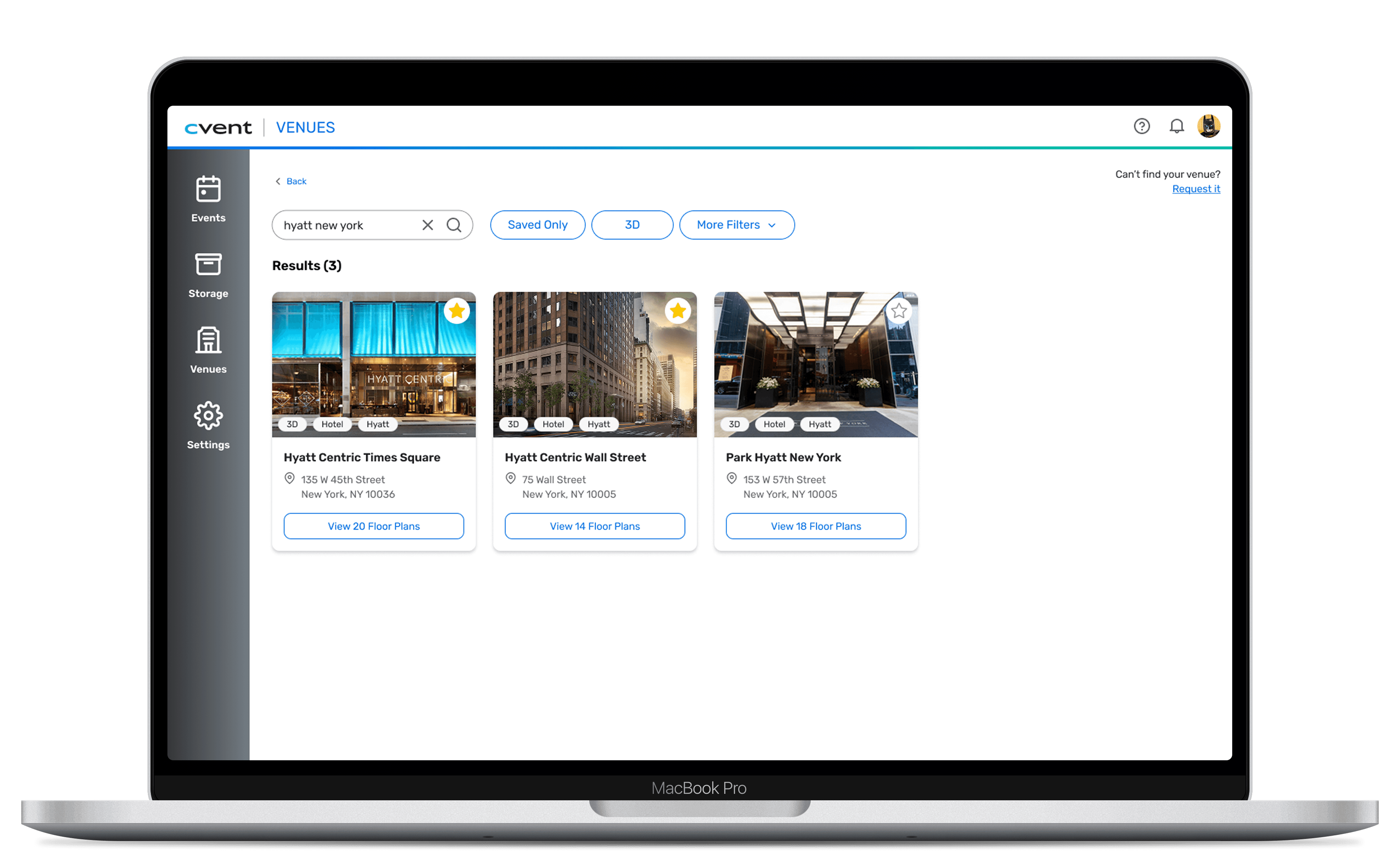Toggle the Saved Only filter
The width and height of the screenshot is (1400, 866).
537,225
